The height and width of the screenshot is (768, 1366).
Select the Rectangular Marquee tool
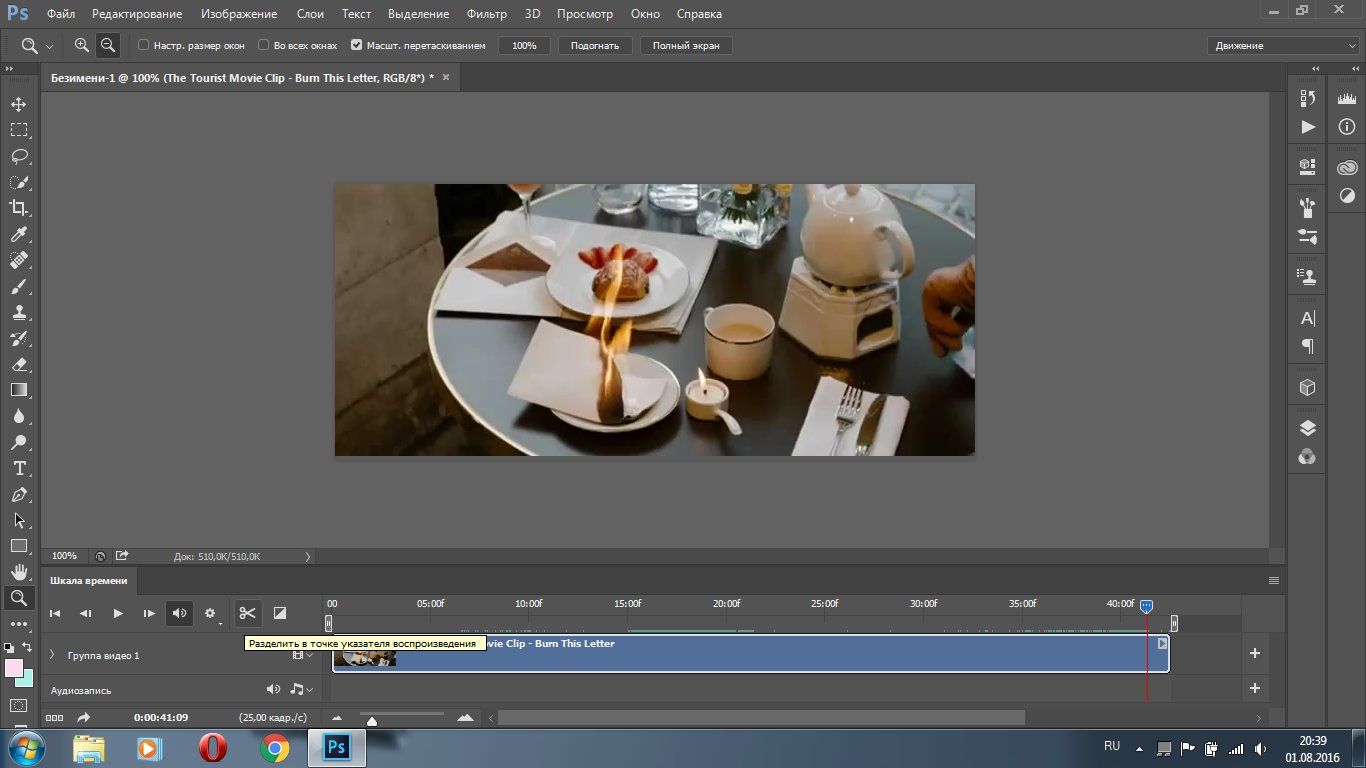click(x=19, y=130)
